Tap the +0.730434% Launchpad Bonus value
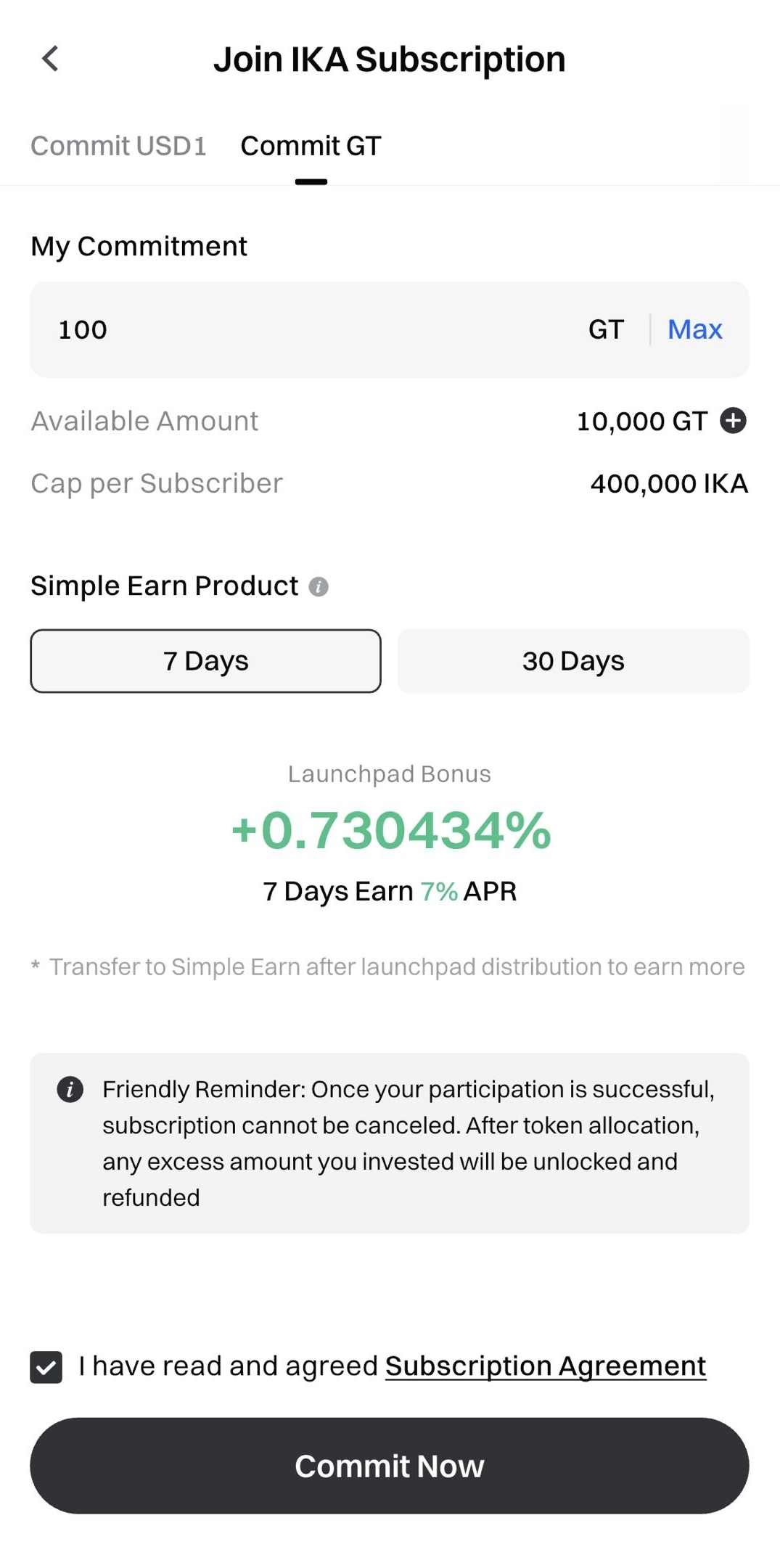The image size is (780, 1568). (x=390, y=830)
